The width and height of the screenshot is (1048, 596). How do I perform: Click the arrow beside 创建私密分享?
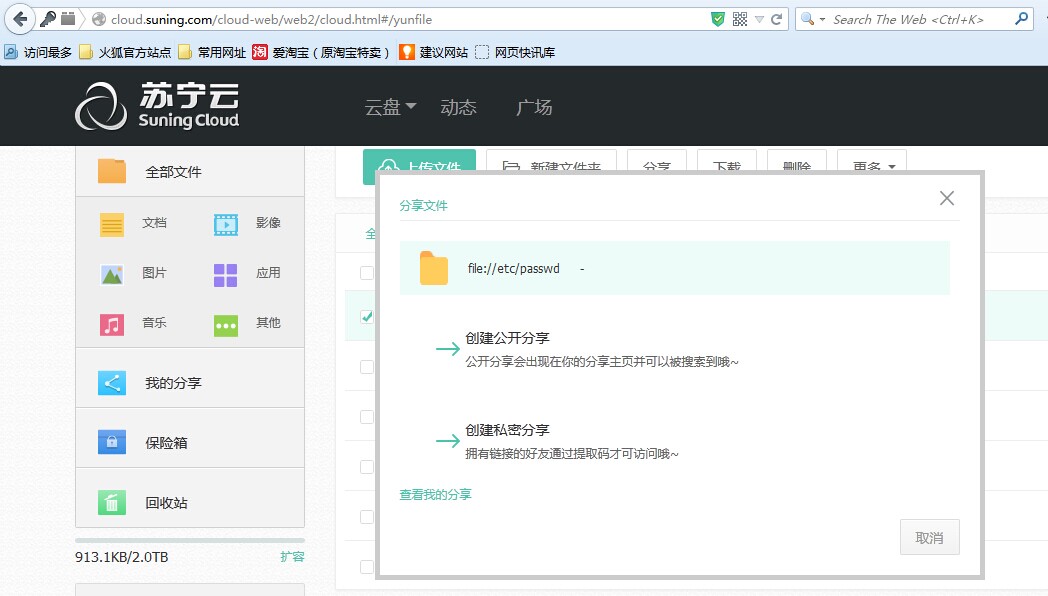click(448, 441)
